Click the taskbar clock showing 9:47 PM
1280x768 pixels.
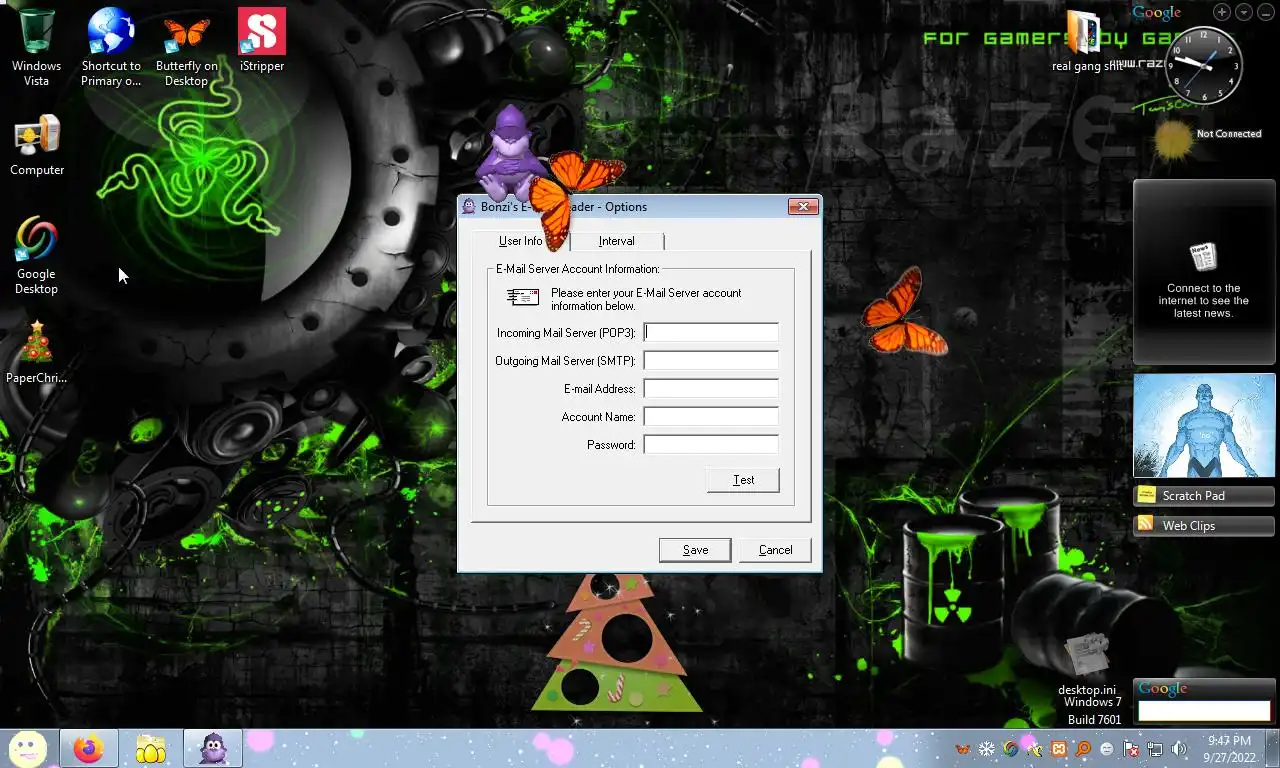coord(1229,749)
